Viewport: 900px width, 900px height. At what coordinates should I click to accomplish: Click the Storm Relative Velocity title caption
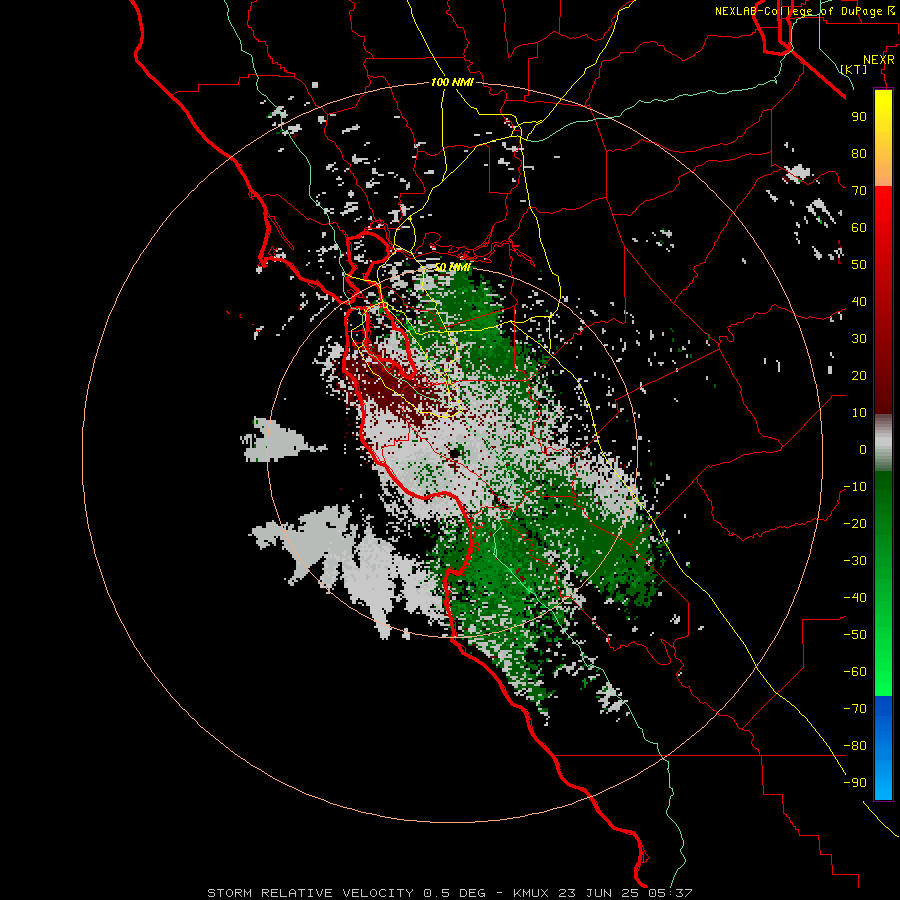pyautogui.click(x=449, y=893)
